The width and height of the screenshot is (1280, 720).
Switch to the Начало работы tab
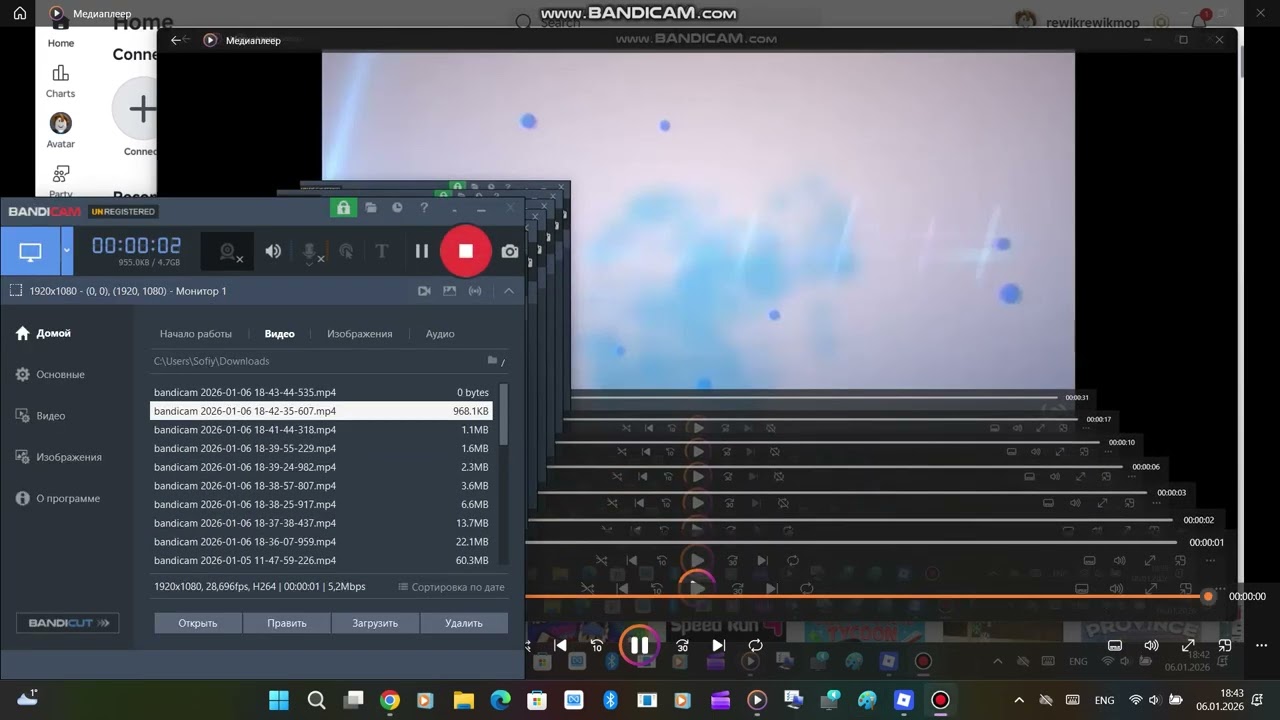[196, 334]
